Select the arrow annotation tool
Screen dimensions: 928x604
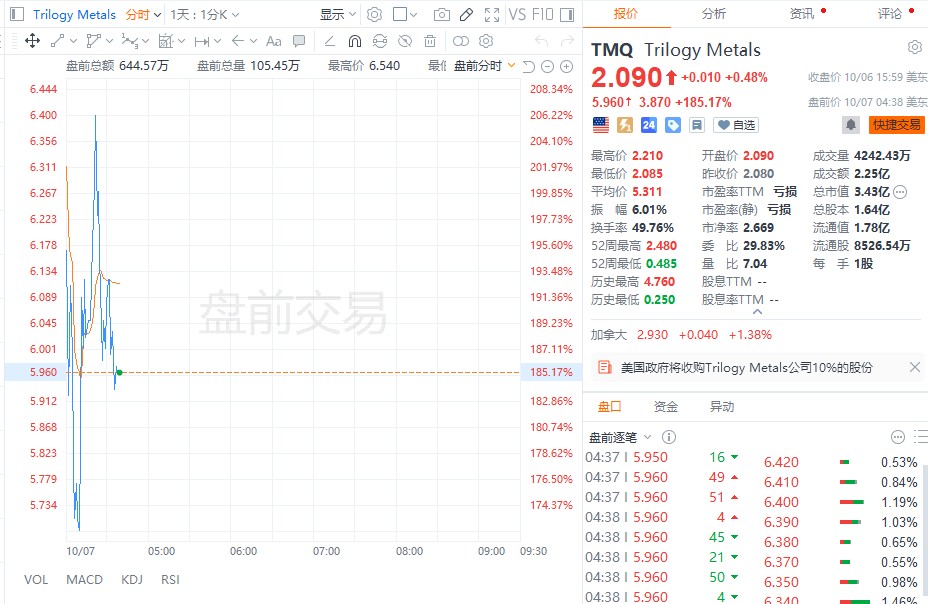point(238,41)
